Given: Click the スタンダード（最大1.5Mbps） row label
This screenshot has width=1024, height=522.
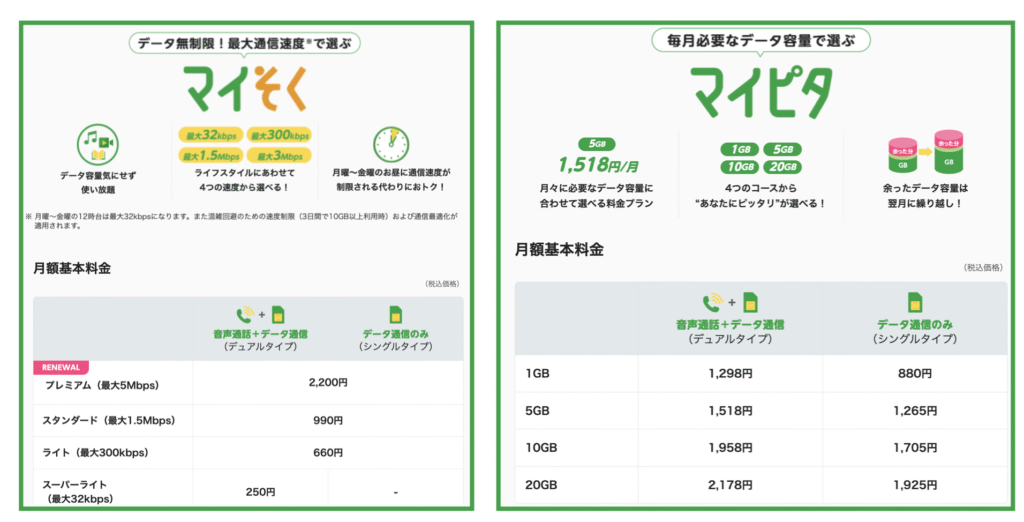Looking at the screenshot, I should [108, 420].
